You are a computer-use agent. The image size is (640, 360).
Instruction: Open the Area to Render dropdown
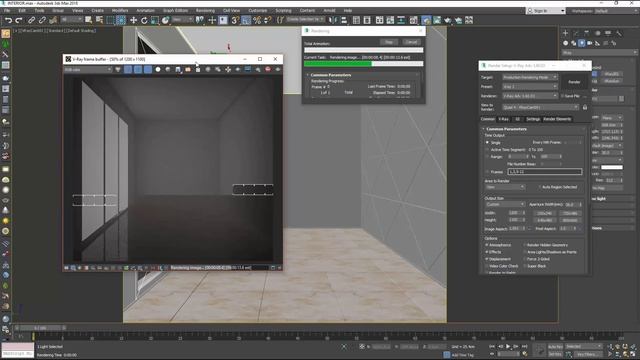pyautogui.click(x=505, y=187)
